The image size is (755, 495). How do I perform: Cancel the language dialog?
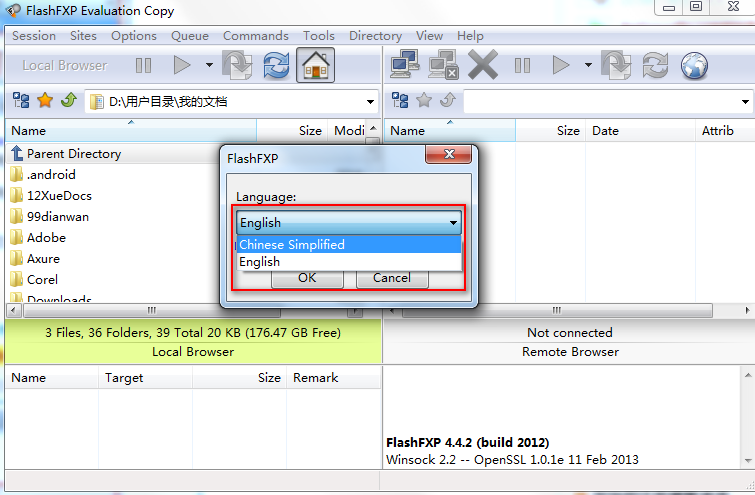coord(392,278)
